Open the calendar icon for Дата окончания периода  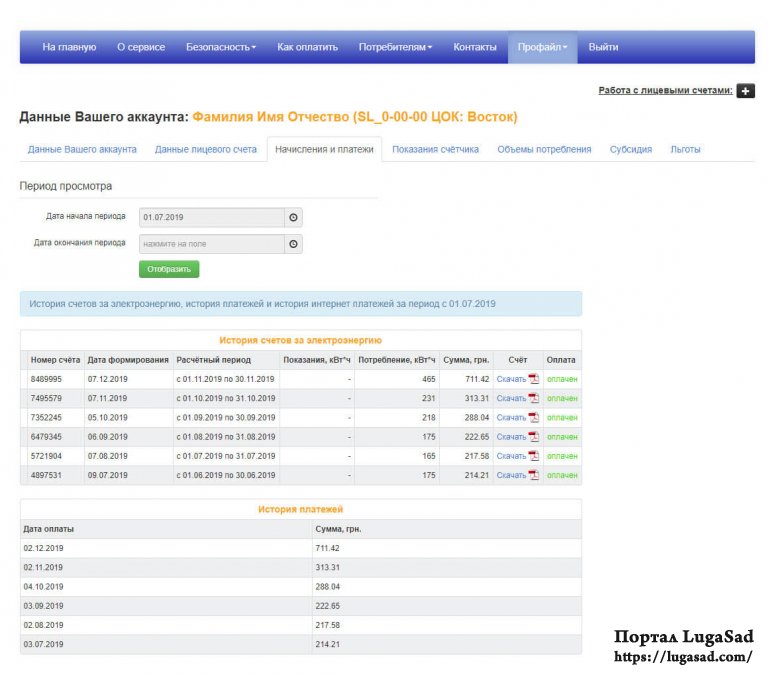(x=293, y=244)
